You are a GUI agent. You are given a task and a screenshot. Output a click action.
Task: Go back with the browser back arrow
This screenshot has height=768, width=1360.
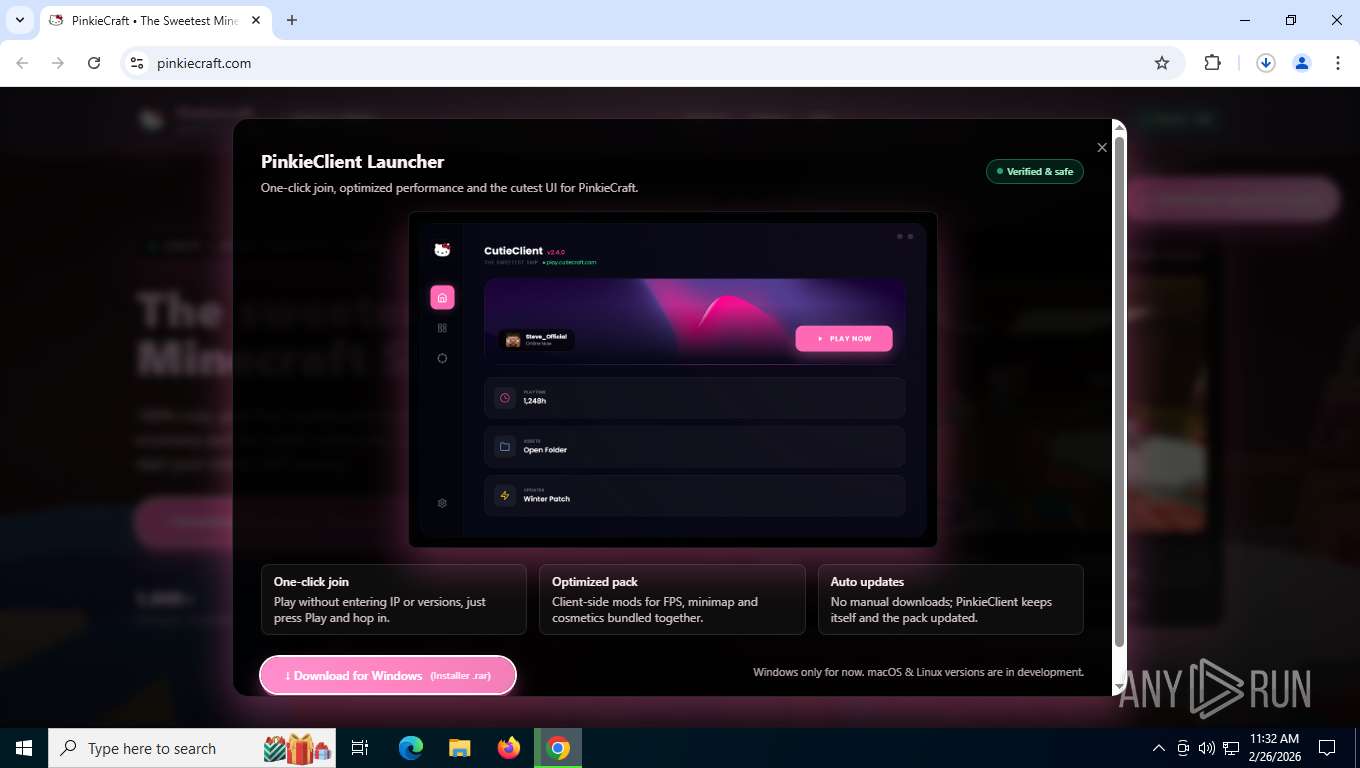(x=22, y=63)
